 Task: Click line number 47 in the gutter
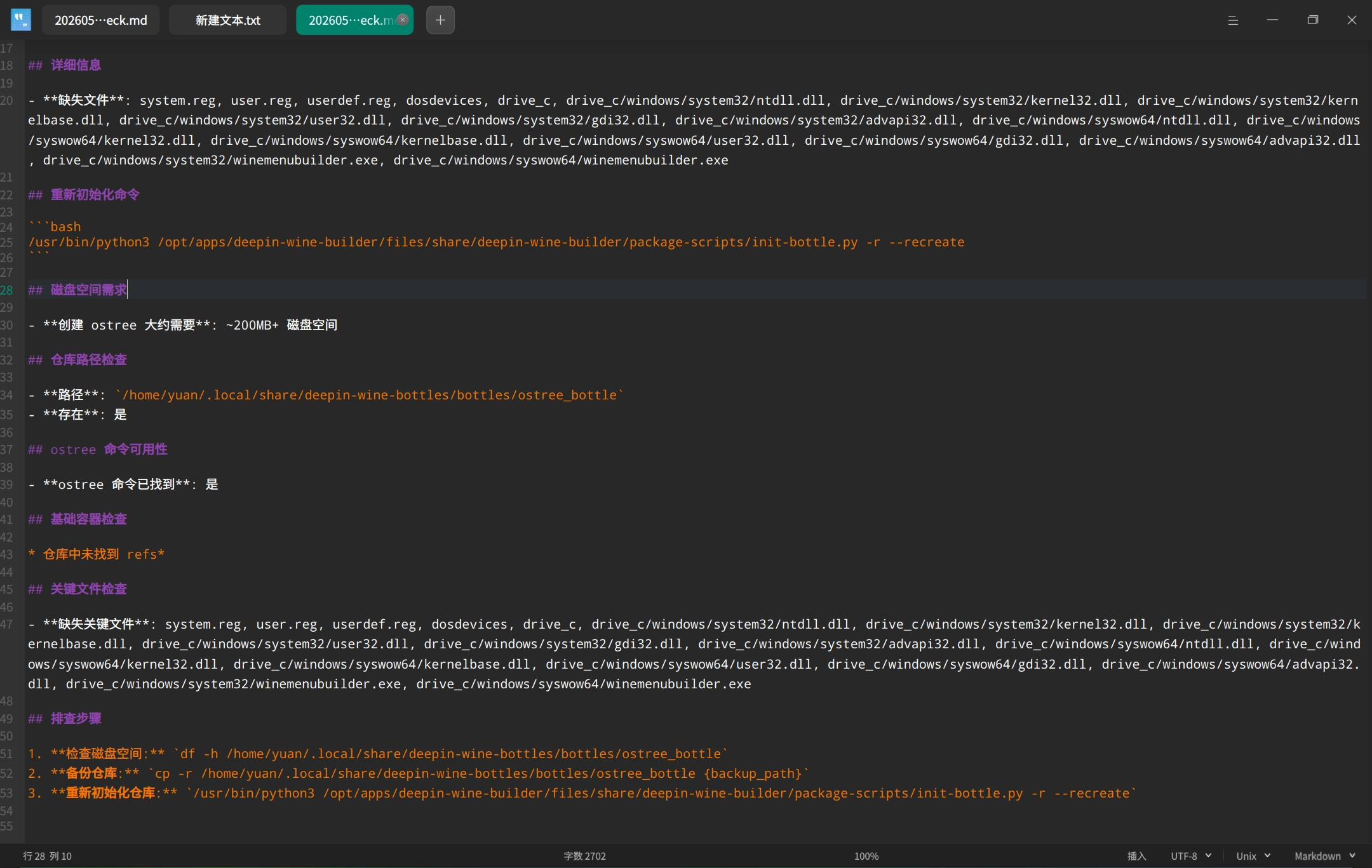(6, 624)
